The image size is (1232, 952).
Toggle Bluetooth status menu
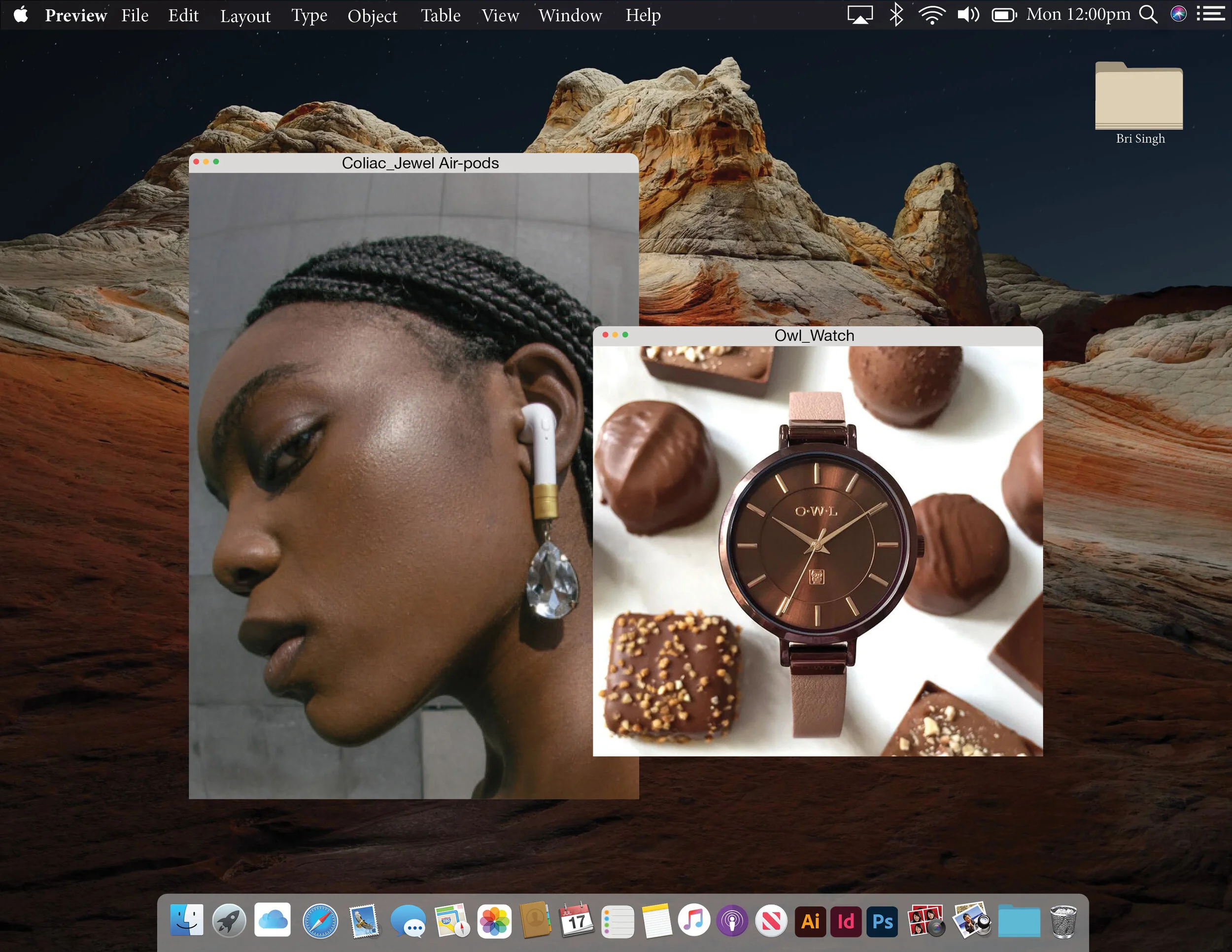pyautogui.click(x=896, y=14)
